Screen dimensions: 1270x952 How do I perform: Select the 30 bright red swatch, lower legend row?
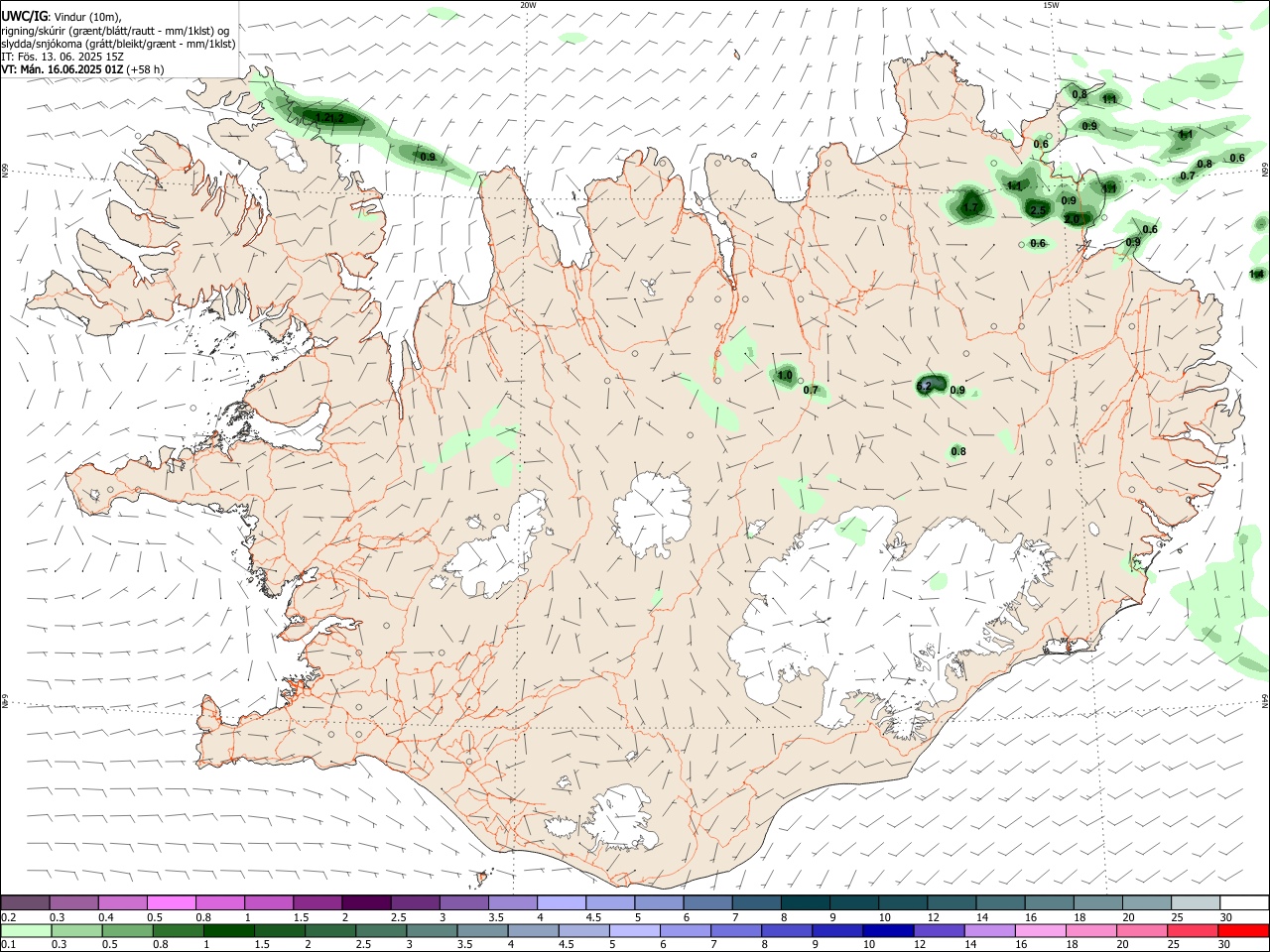(x=1241, y=930)
